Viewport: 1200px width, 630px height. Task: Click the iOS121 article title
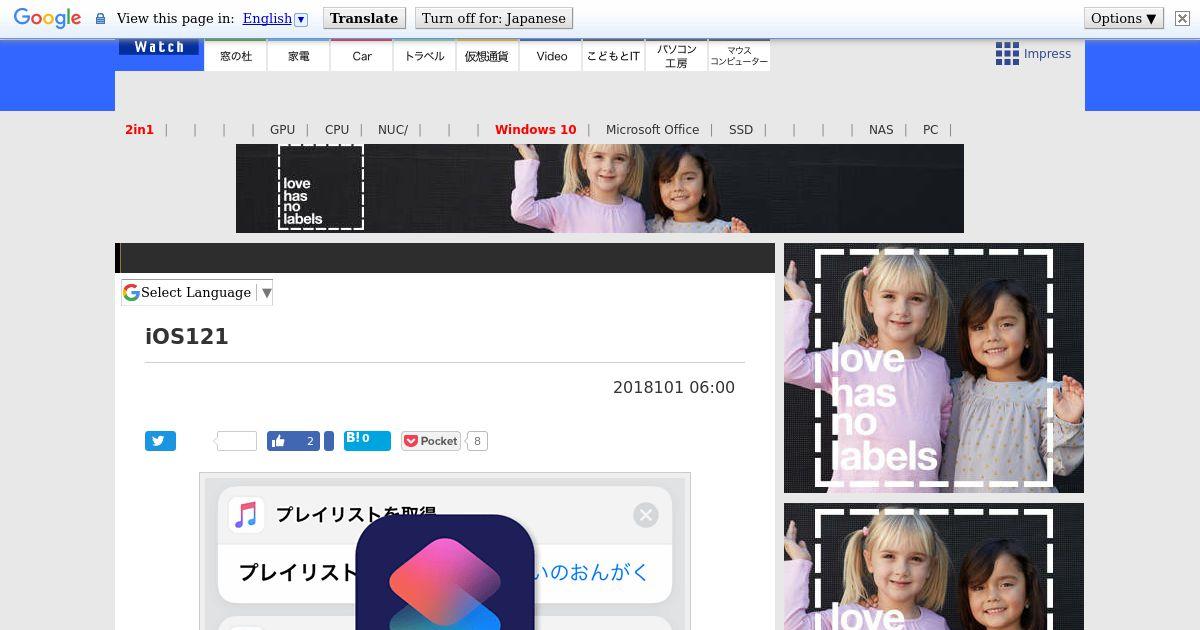point(187,336)
